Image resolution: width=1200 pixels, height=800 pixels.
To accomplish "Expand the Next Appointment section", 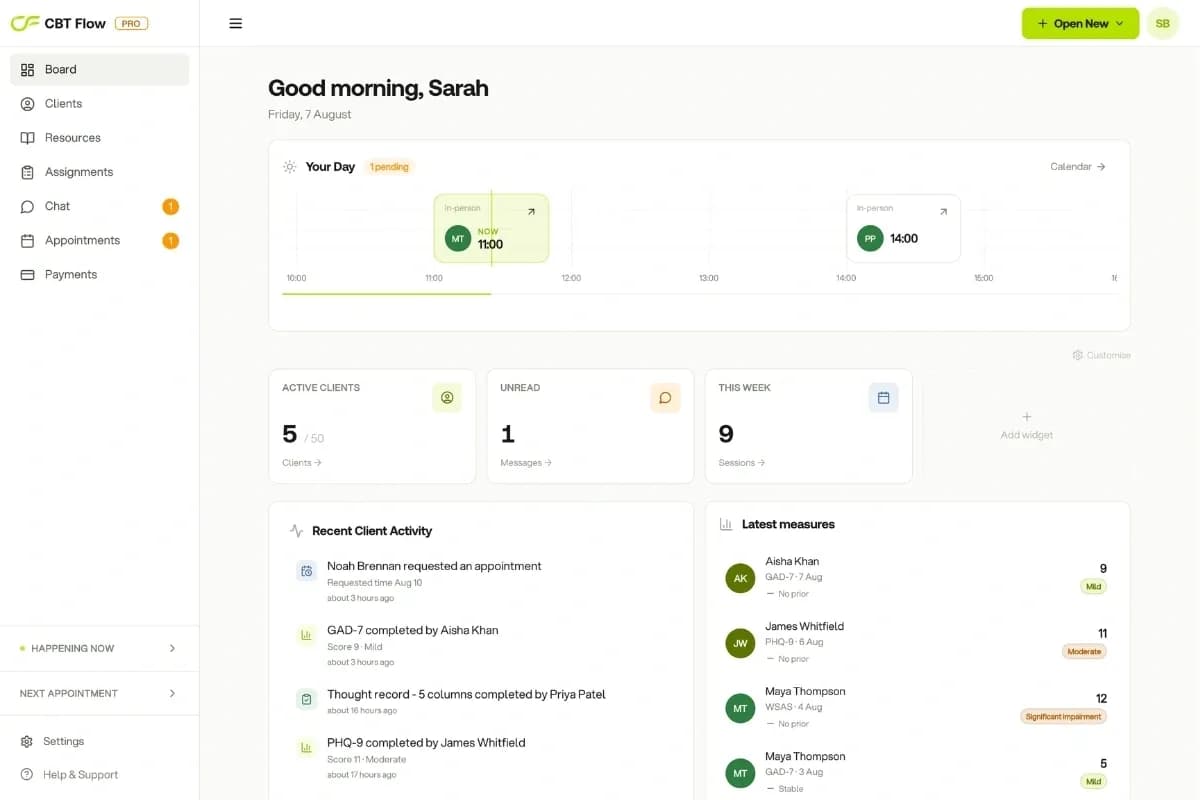I will [x=100, y=693].
